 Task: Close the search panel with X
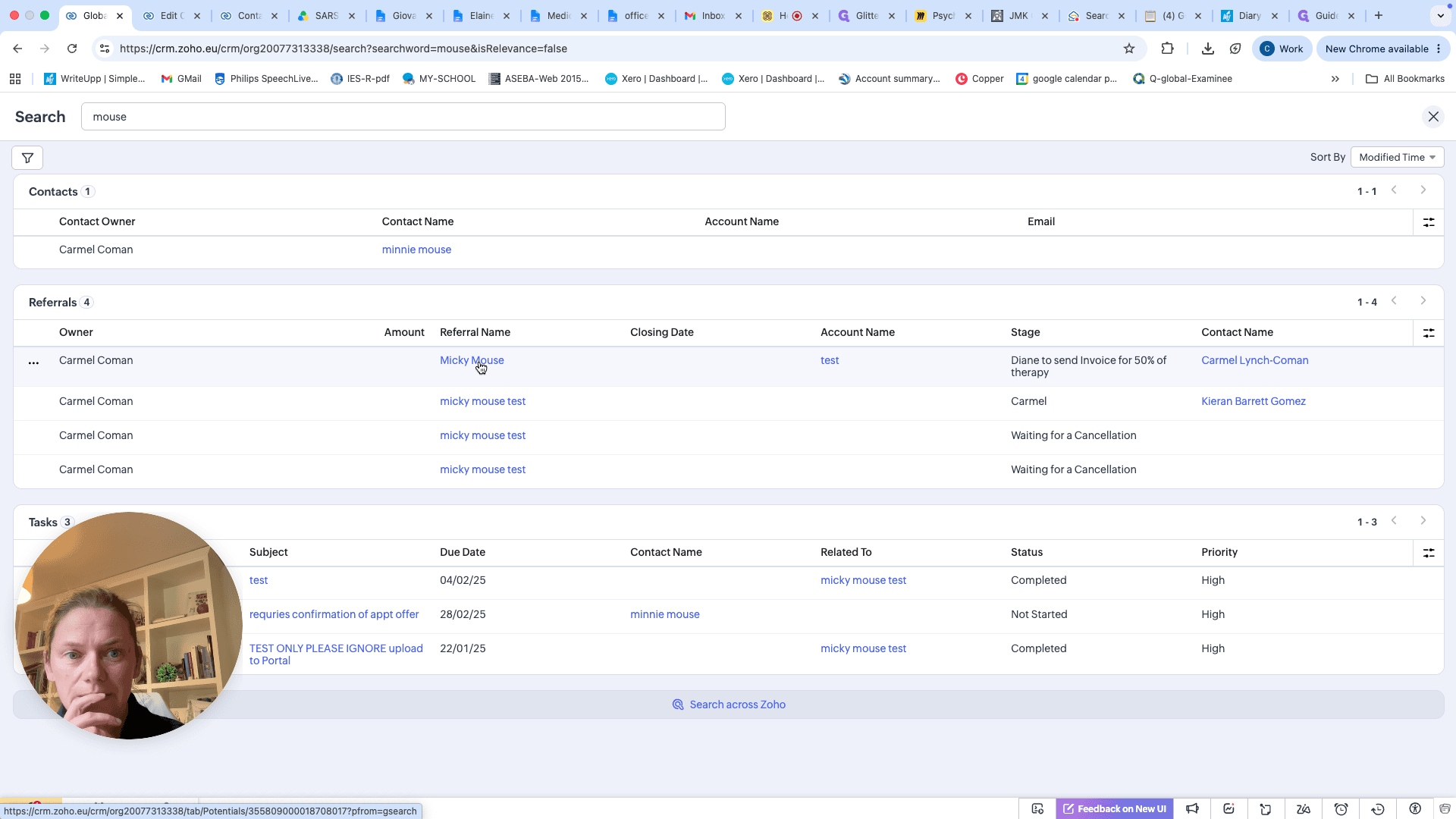(1433, 117)
